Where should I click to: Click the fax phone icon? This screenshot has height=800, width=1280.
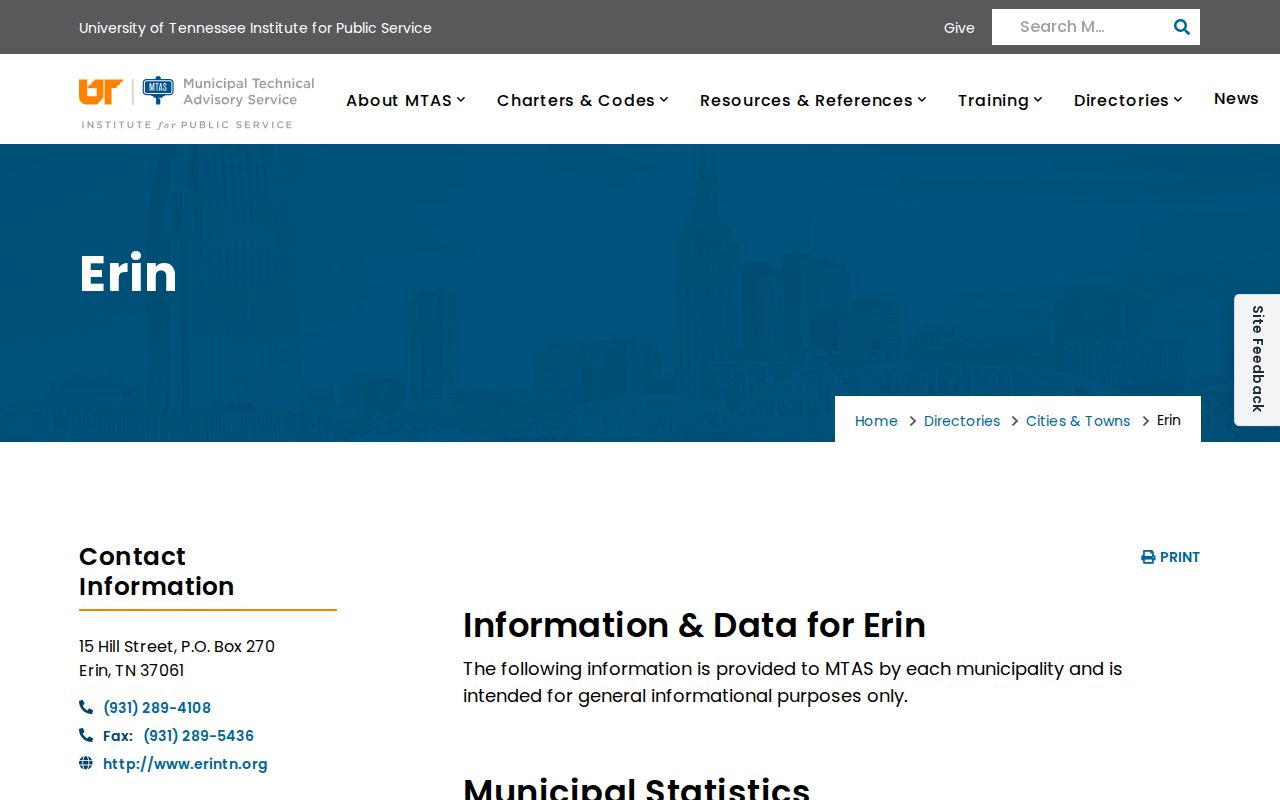click(x=86, y=735)
